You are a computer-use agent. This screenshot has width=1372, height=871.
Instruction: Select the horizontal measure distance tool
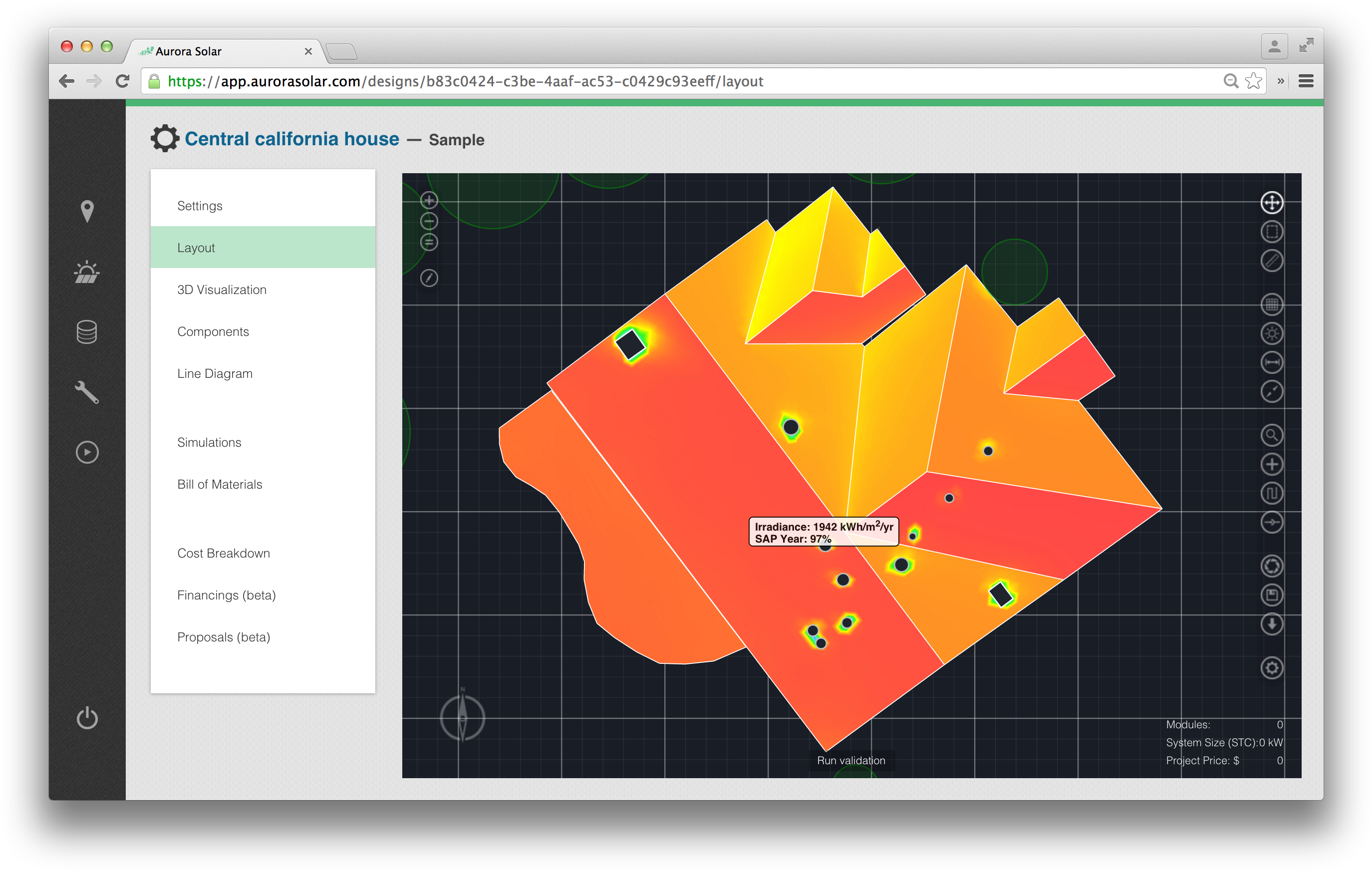click(x=1271, y=362)
